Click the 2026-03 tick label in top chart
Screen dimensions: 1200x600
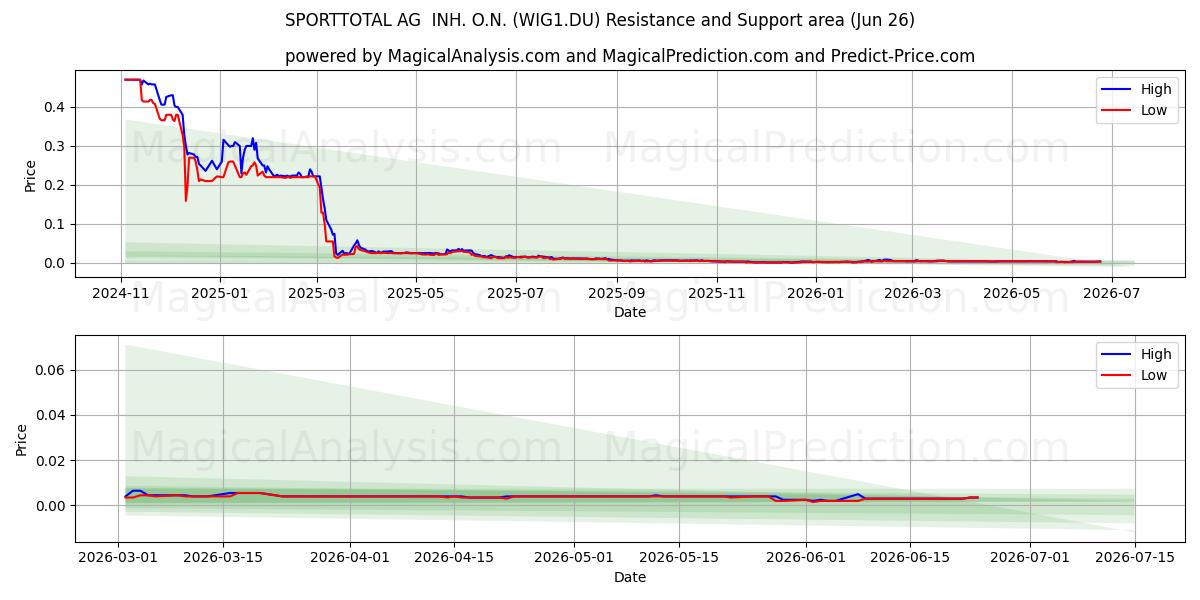913,293
